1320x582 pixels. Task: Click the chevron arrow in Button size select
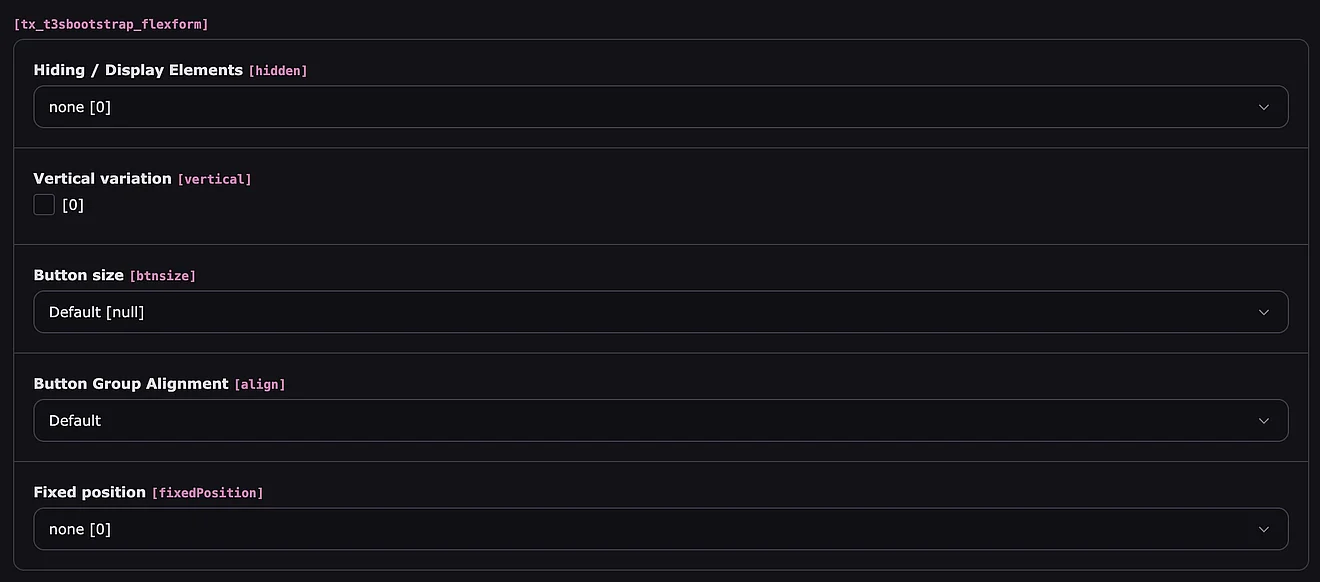coord(1263,312)
